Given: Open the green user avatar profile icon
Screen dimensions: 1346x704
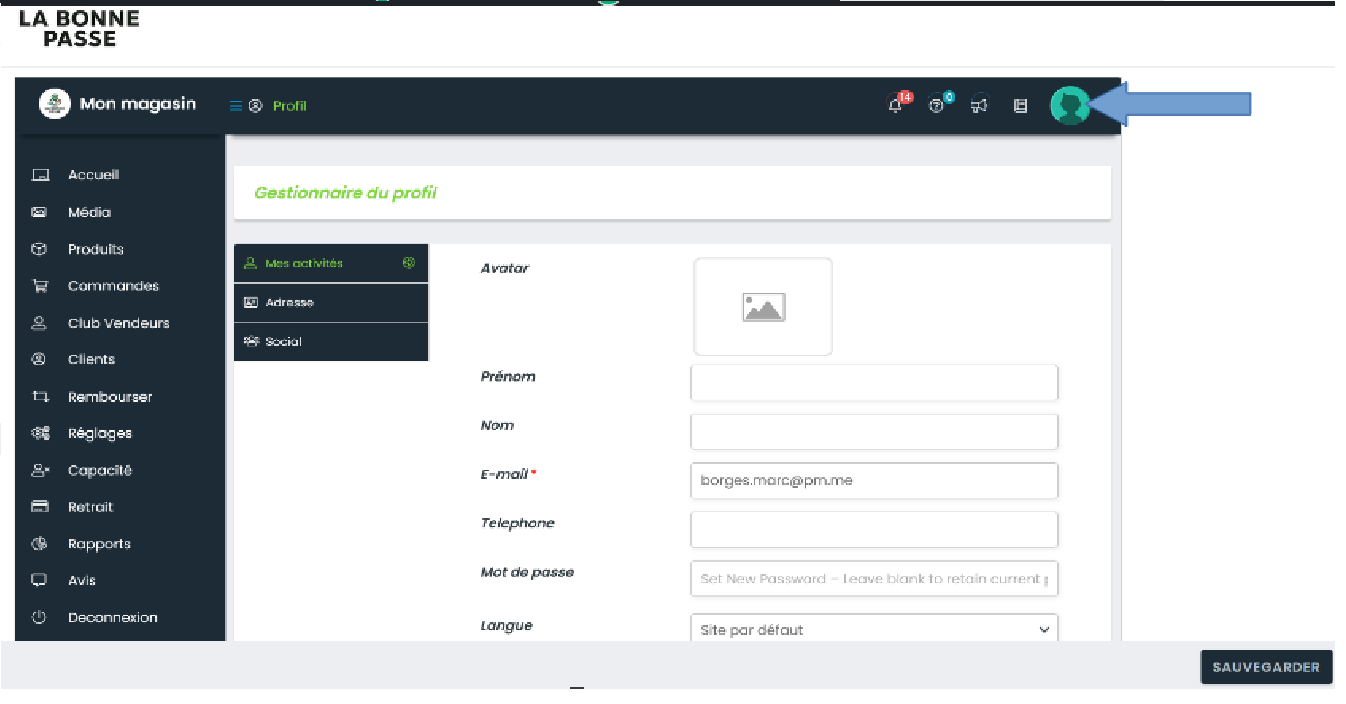Looking at the screenshot, I should [1069, 105].
